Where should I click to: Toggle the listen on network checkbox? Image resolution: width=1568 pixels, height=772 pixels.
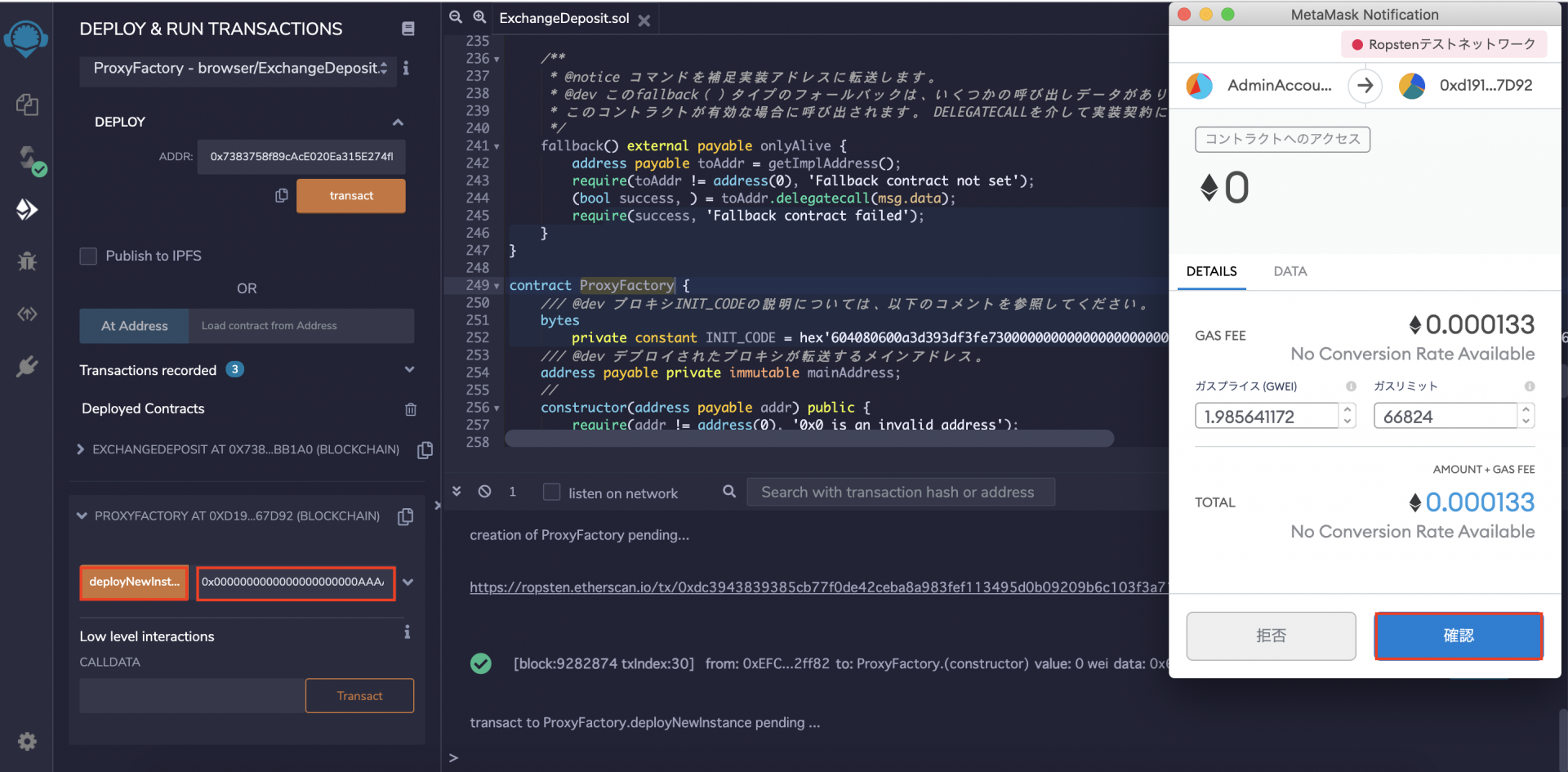click(x=552, y=492)
